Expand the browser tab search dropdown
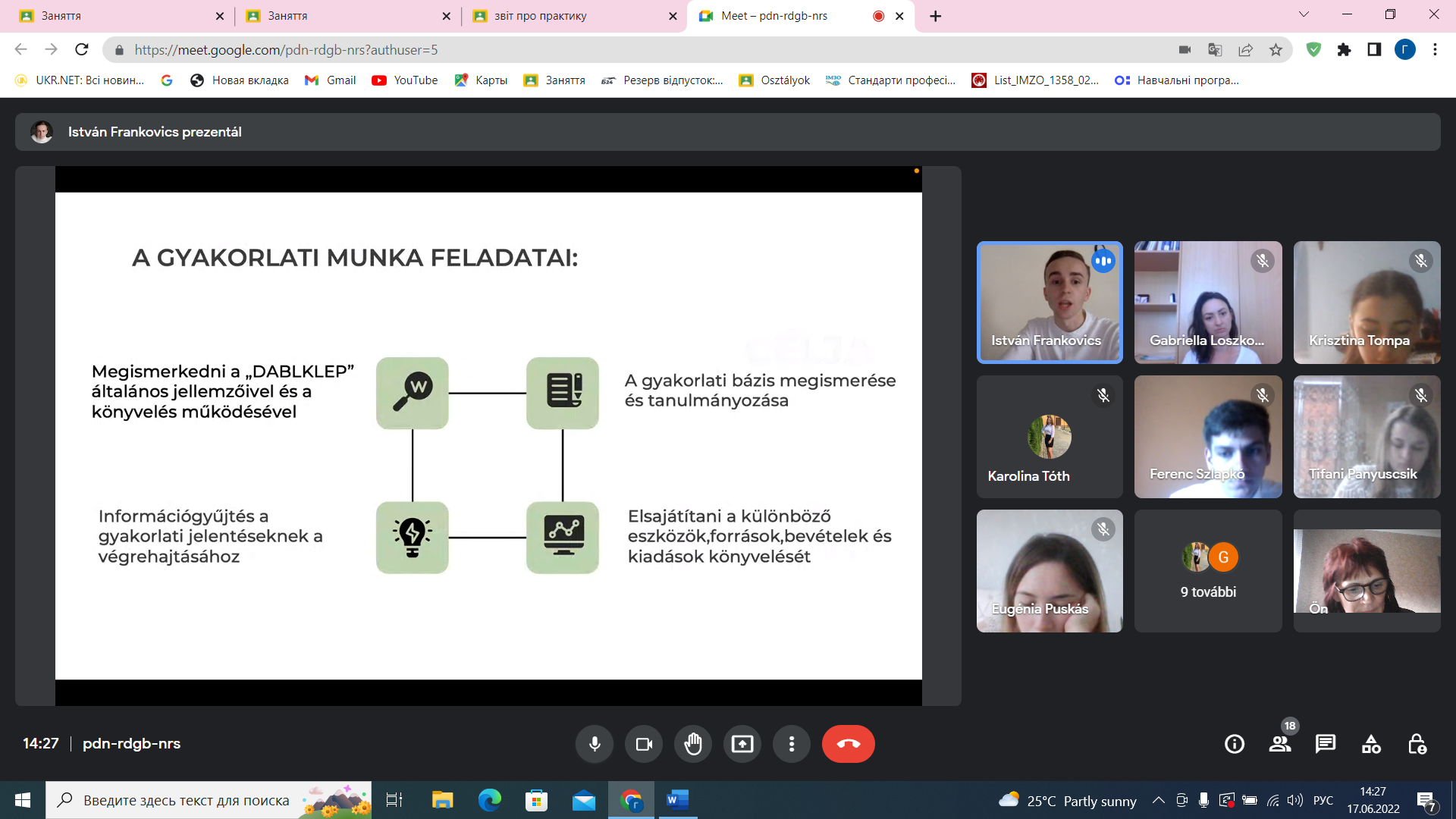Viewport: 1456px width, 819px height. coord(1304,15)
